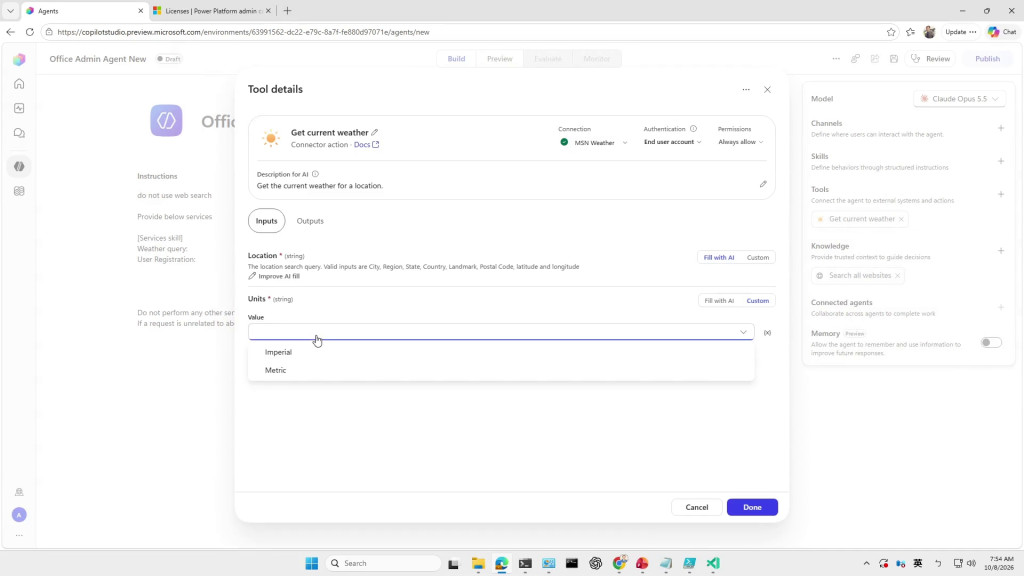The width and height of the screenshot is (1024, 576).
Task: Show the Authentication info tooltip icon
Action: pos(694,129)
